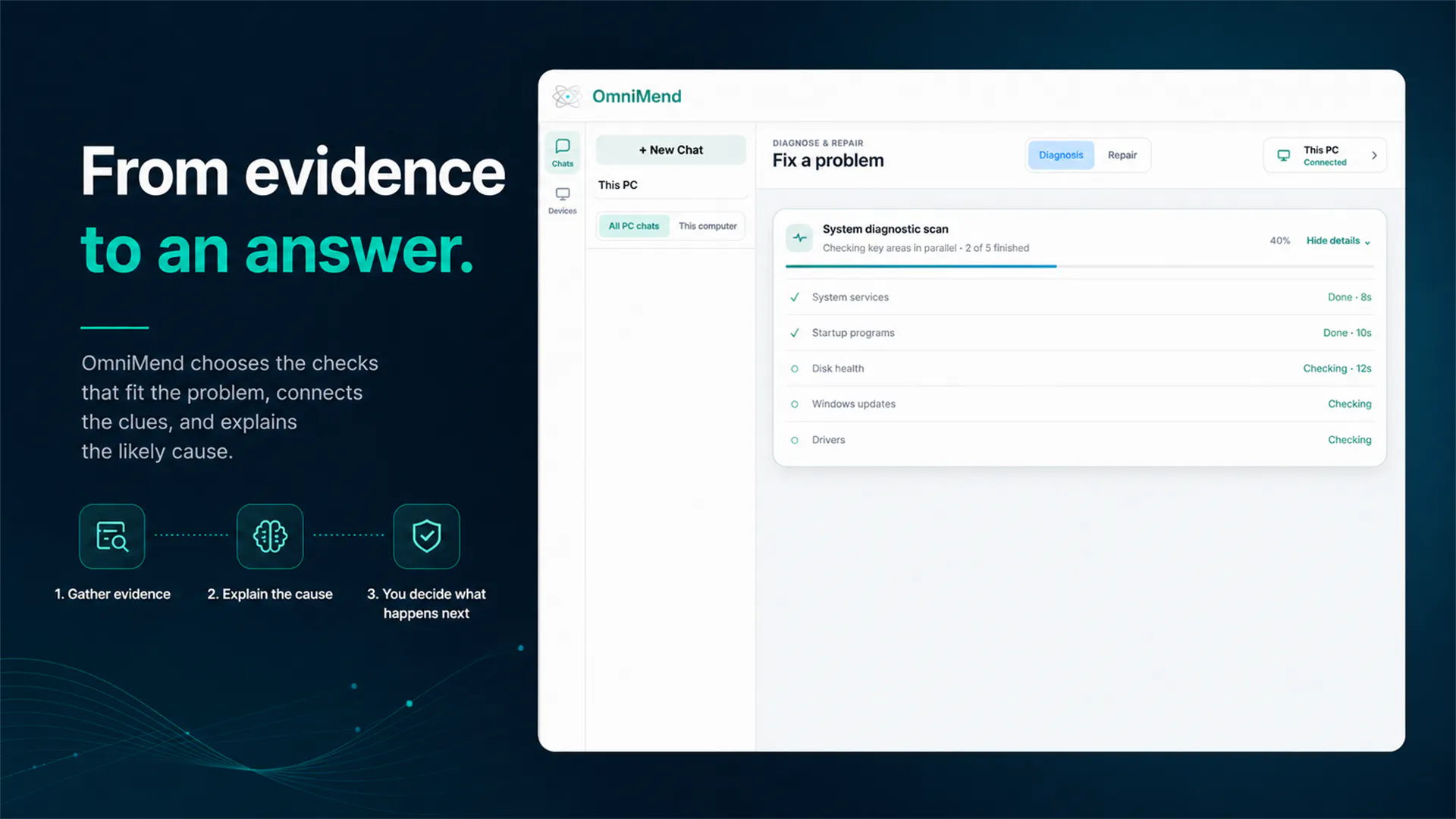Click the This PC heading in chat list
The image size is (1456, 819).
pos(618,185)
